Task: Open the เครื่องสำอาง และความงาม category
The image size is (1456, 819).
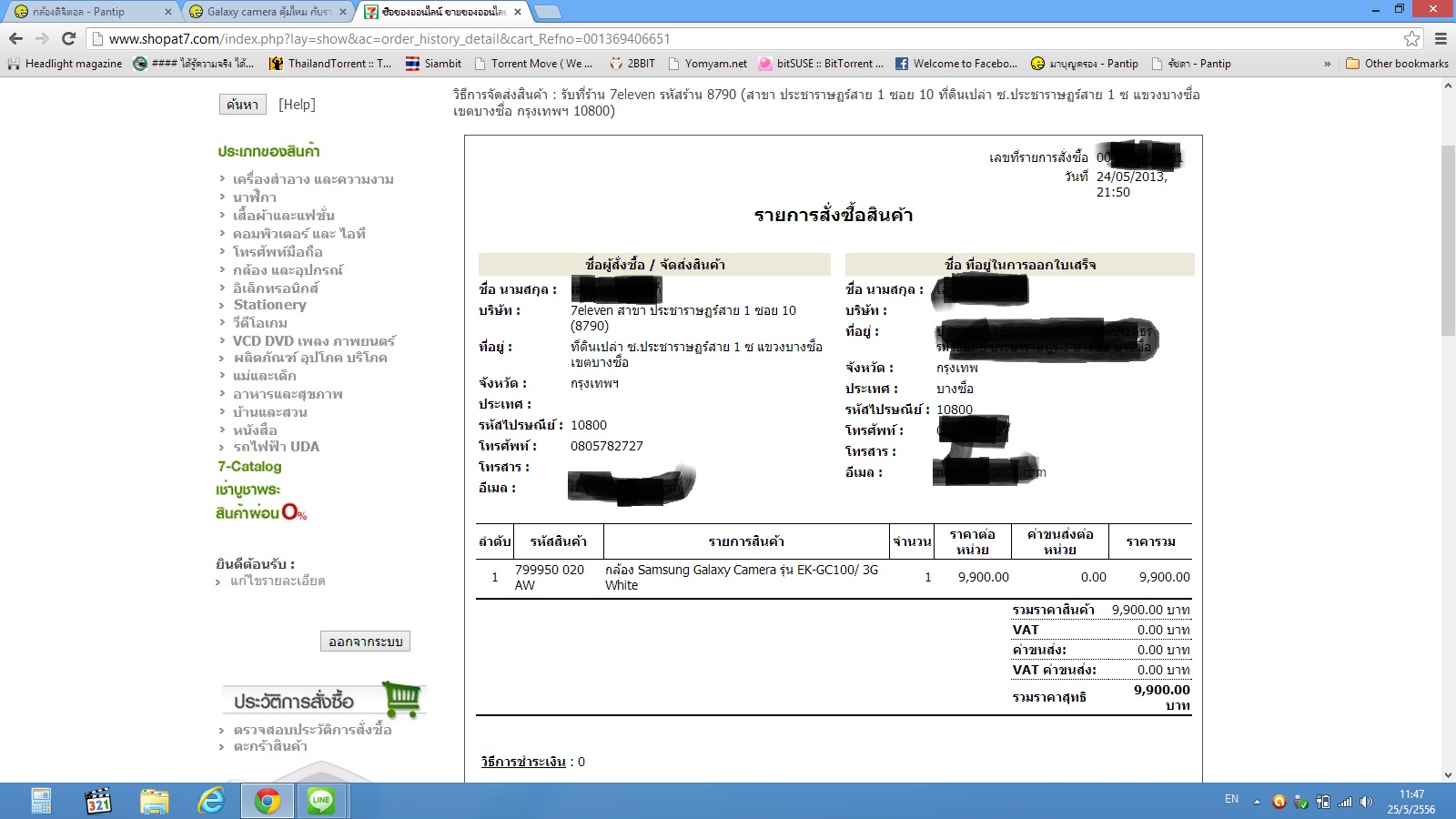Action: pos(313,179)
